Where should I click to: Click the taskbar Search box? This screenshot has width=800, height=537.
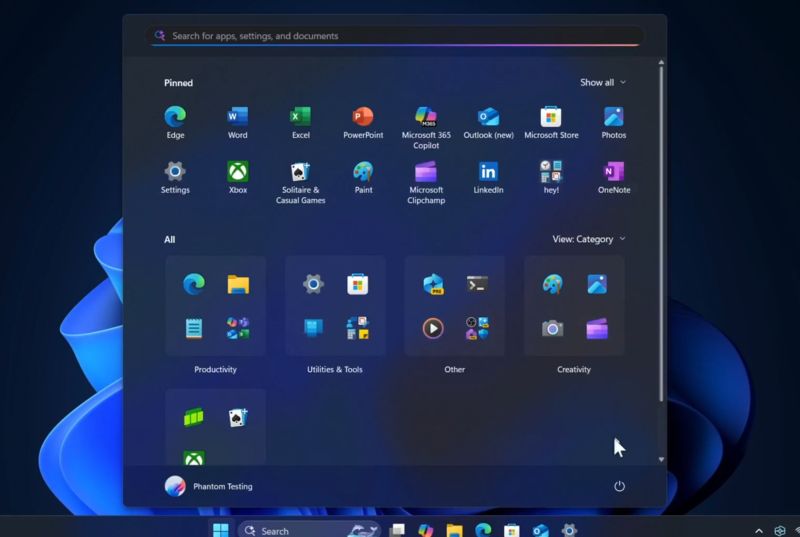click(x=309, y=530)
